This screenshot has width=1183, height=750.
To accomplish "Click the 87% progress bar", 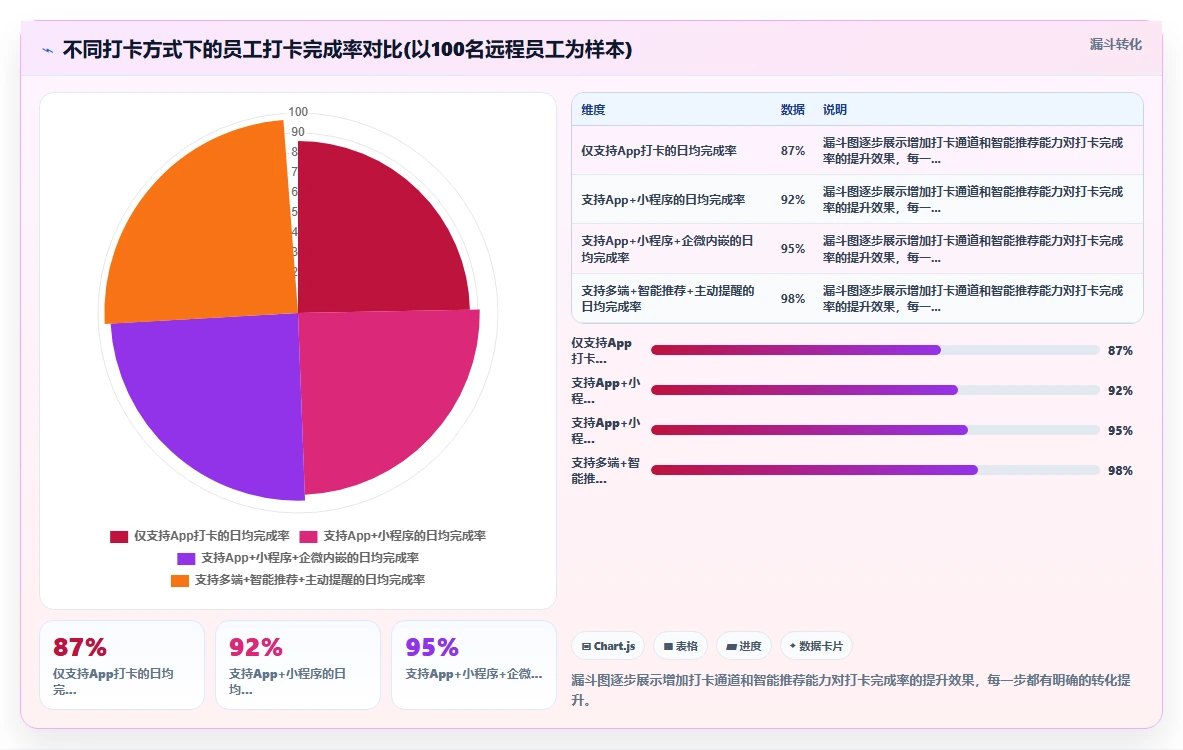I will [x=875, y=350].
